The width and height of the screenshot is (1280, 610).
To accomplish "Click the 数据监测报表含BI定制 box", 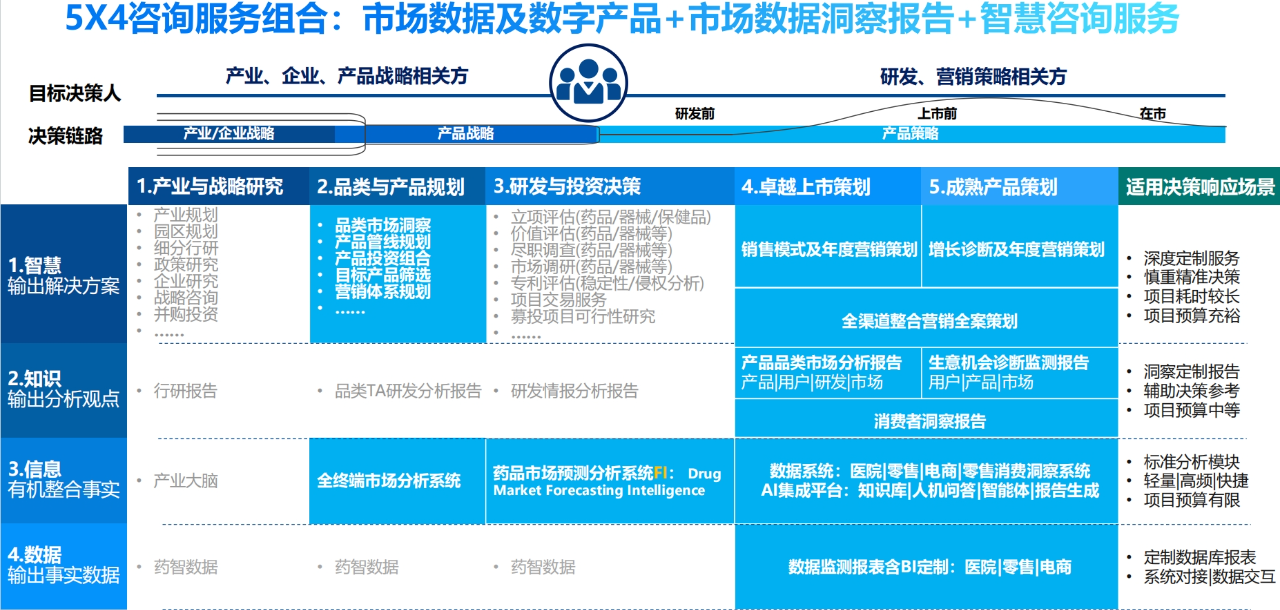I will click(x=928, y=567).
